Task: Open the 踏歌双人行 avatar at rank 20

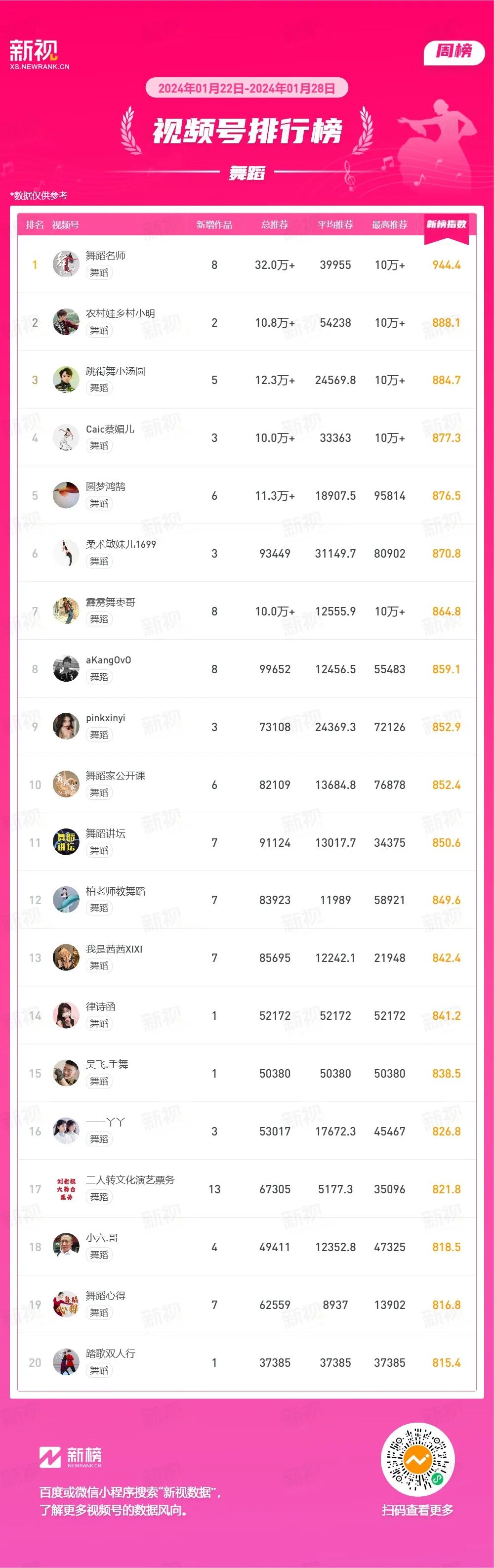Action: pos(66,1362)
